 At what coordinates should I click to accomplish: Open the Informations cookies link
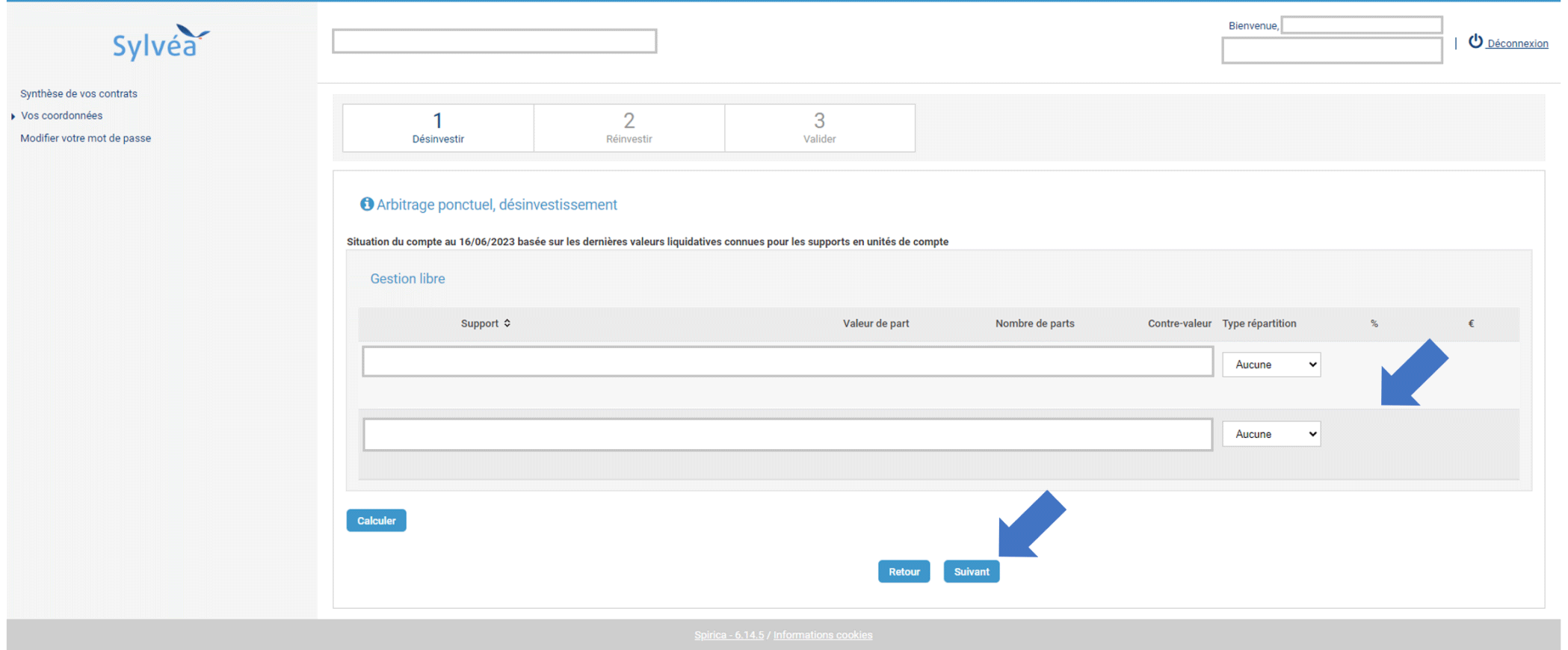tap(822, 635)
